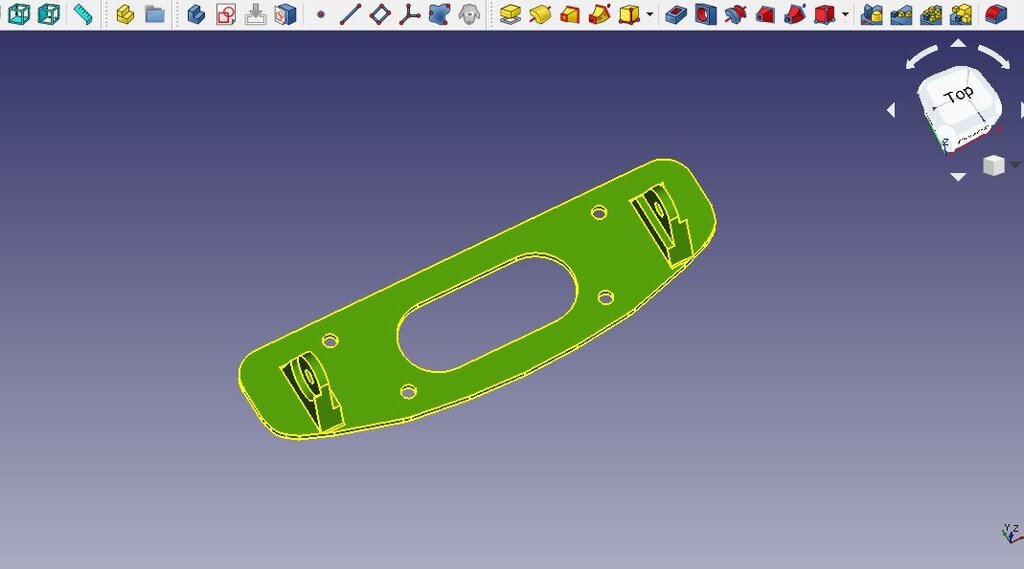Viewport: 1024px width, 569px height.
Task: Select the Datum Plane tool
Action: [x=380, y=14]
